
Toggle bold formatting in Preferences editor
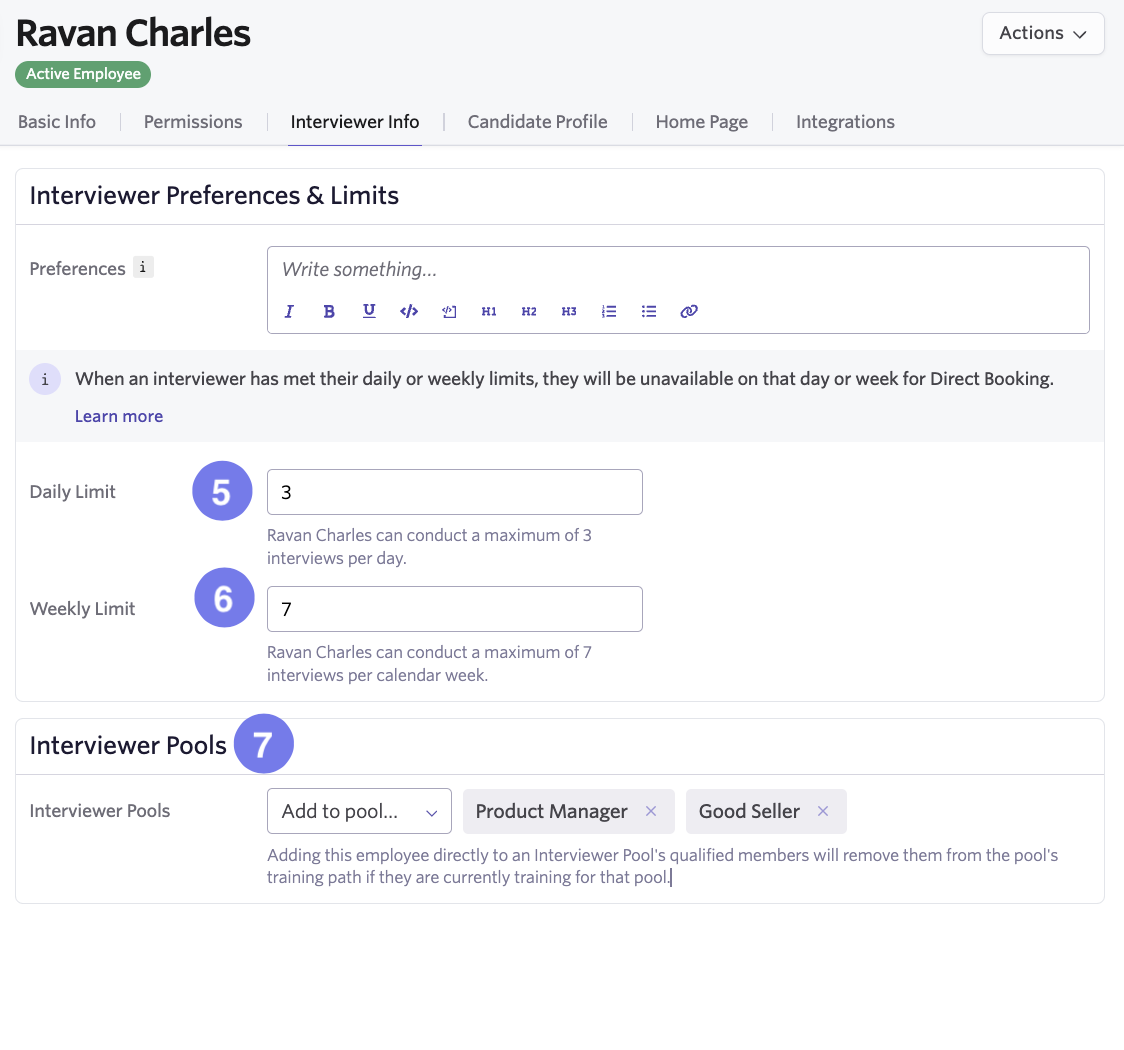(329, 311)
